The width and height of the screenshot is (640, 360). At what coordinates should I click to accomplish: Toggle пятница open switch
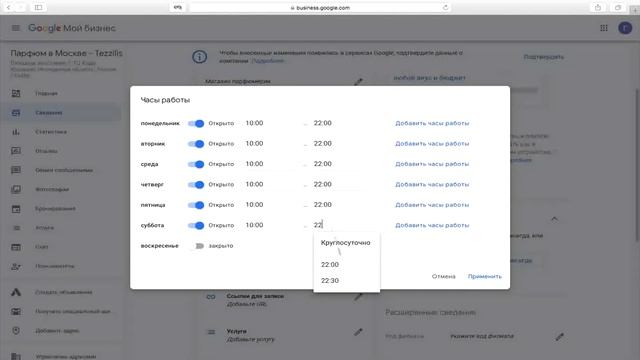point(196,205)
